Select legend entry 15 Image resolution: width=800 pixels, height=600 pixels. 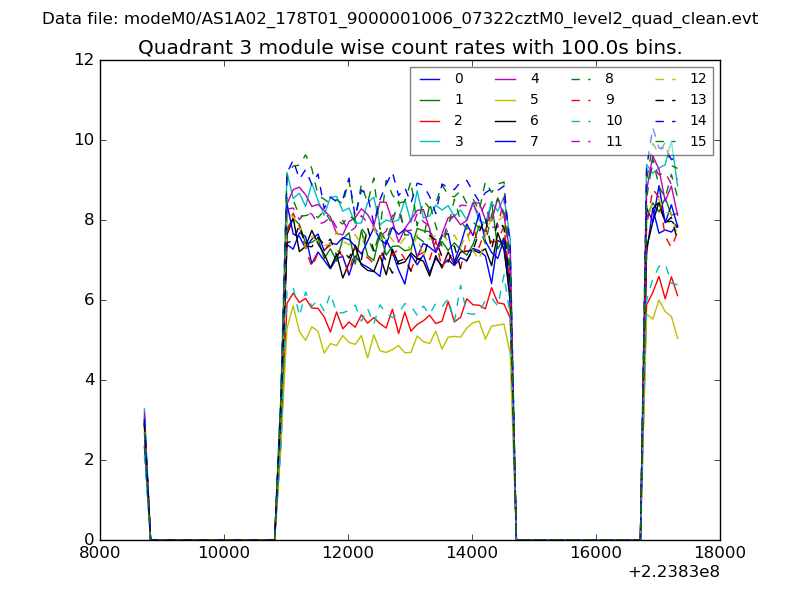coord(698,141)
